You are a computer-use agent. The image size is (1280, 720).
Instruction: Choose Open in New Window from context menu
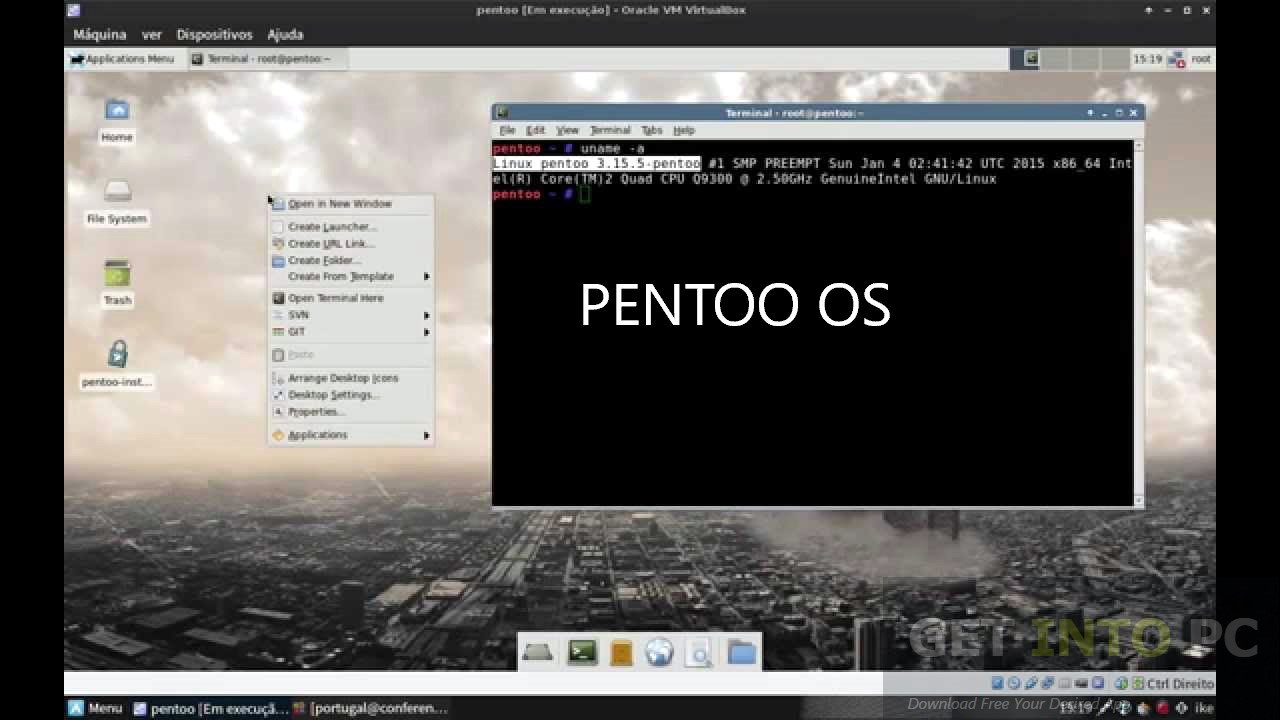point(351,204)
